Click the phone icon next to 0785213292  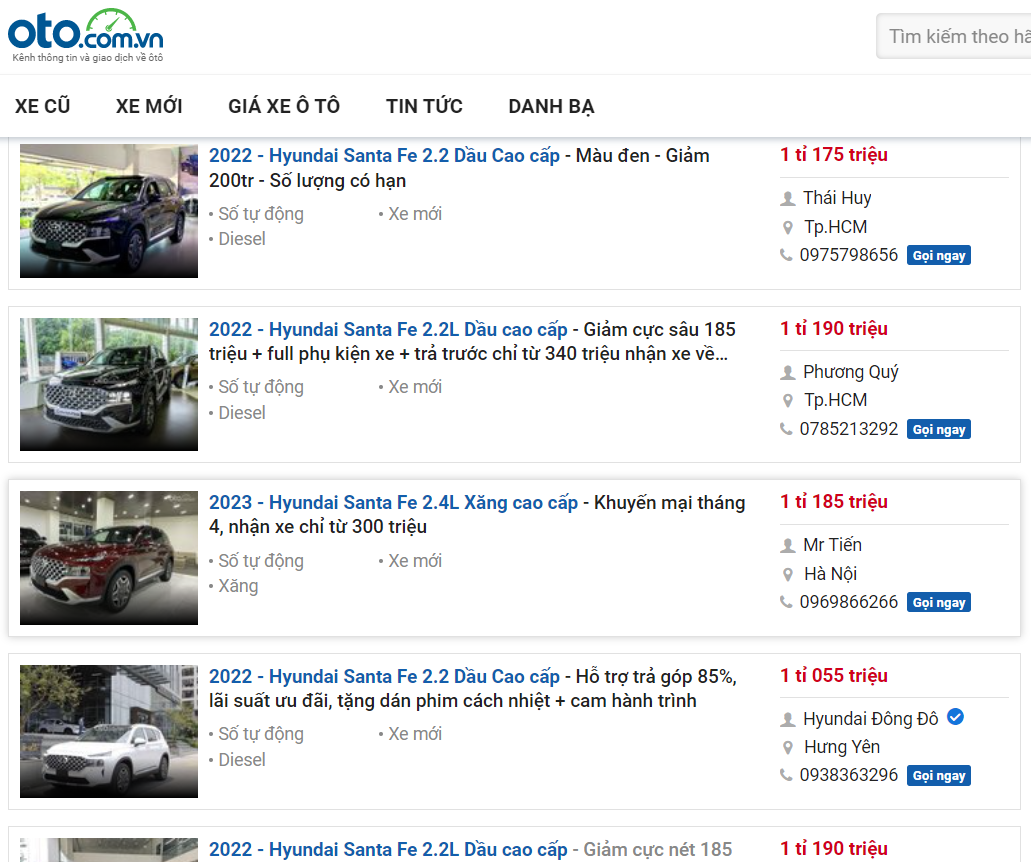tap(787, 429)
